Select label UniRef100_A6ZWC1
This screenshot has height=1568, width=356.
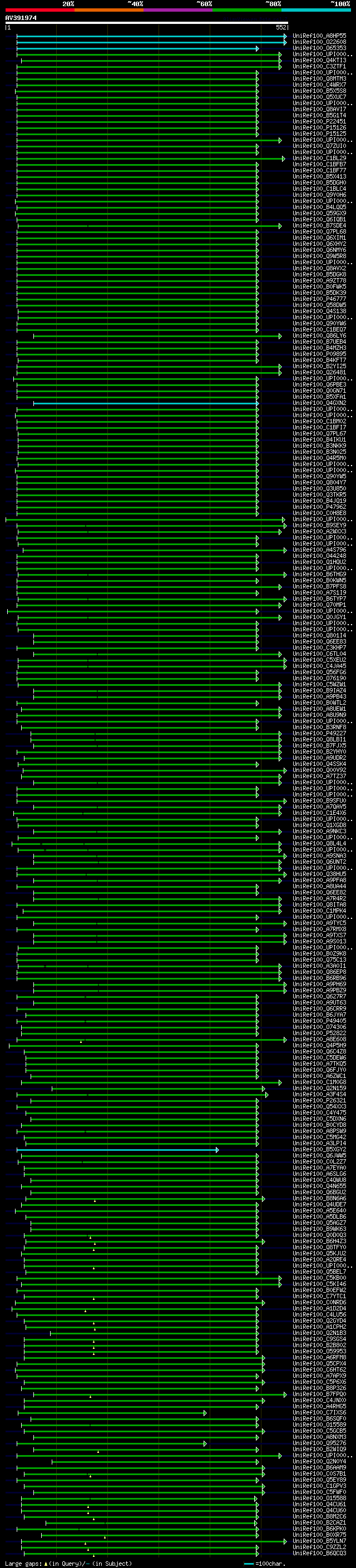pos(319,1076)
